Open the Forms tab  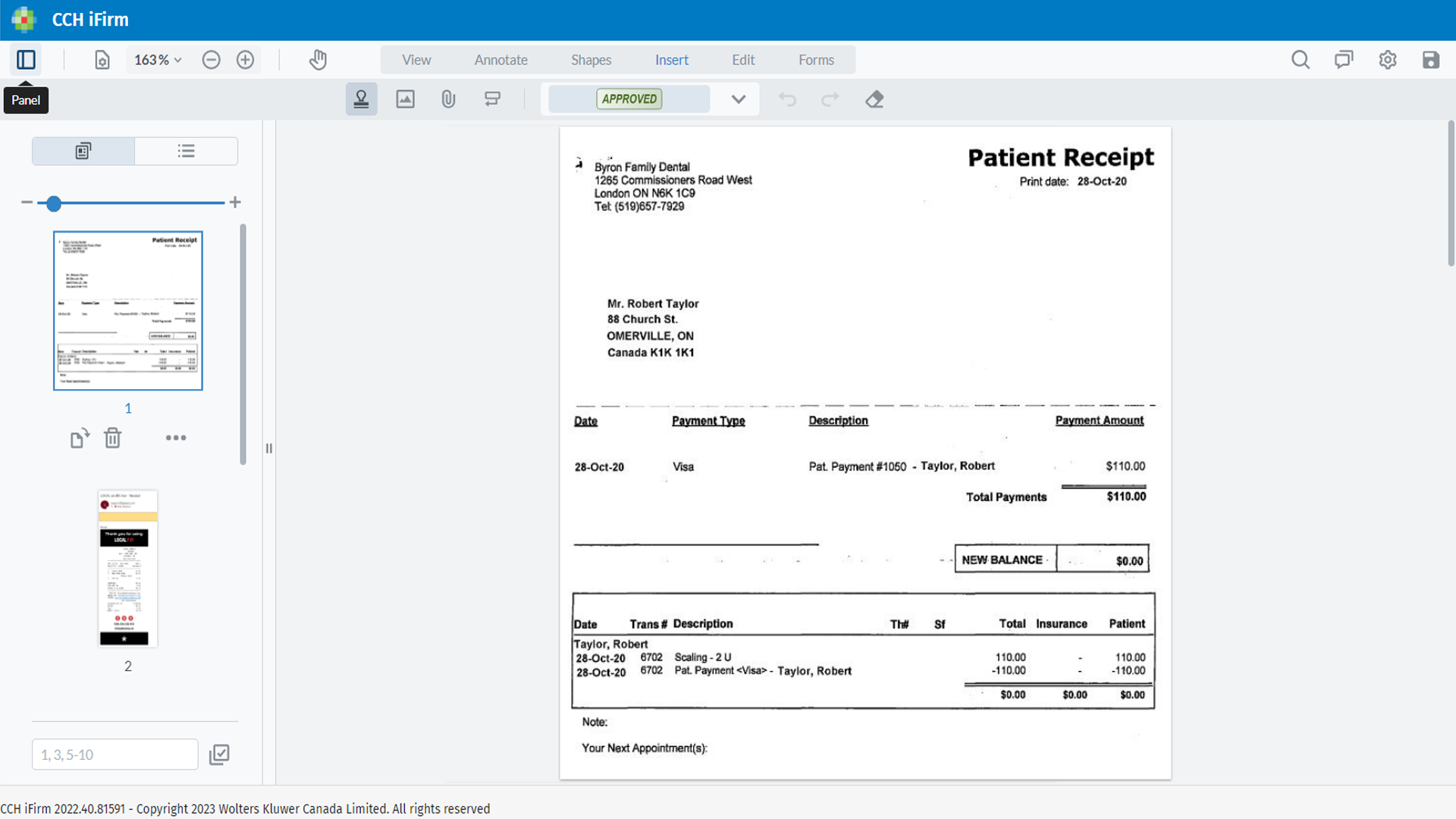(x=816, y=60)
